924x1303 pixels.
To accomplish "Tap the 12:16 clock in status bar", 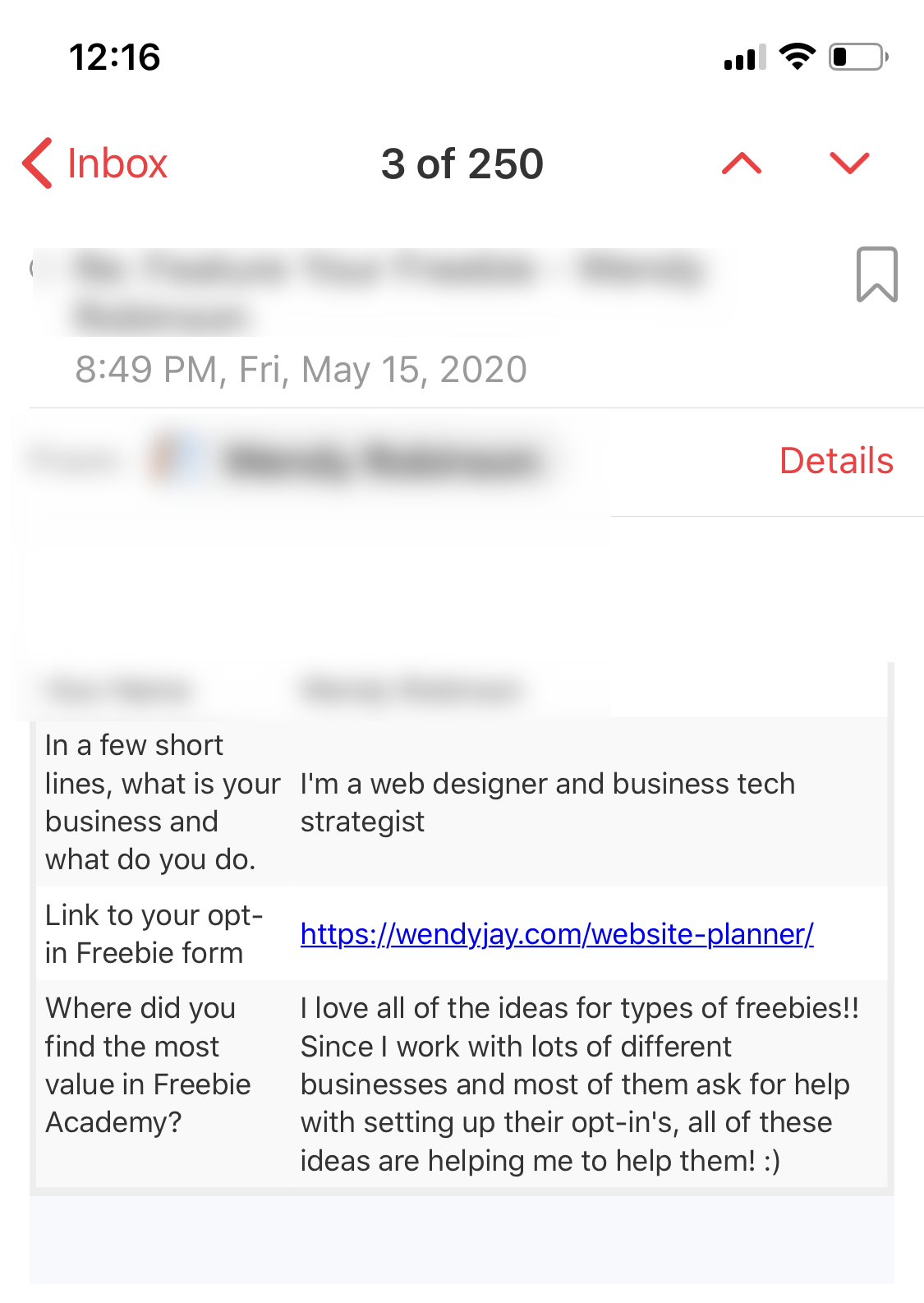I will point(114,58).
